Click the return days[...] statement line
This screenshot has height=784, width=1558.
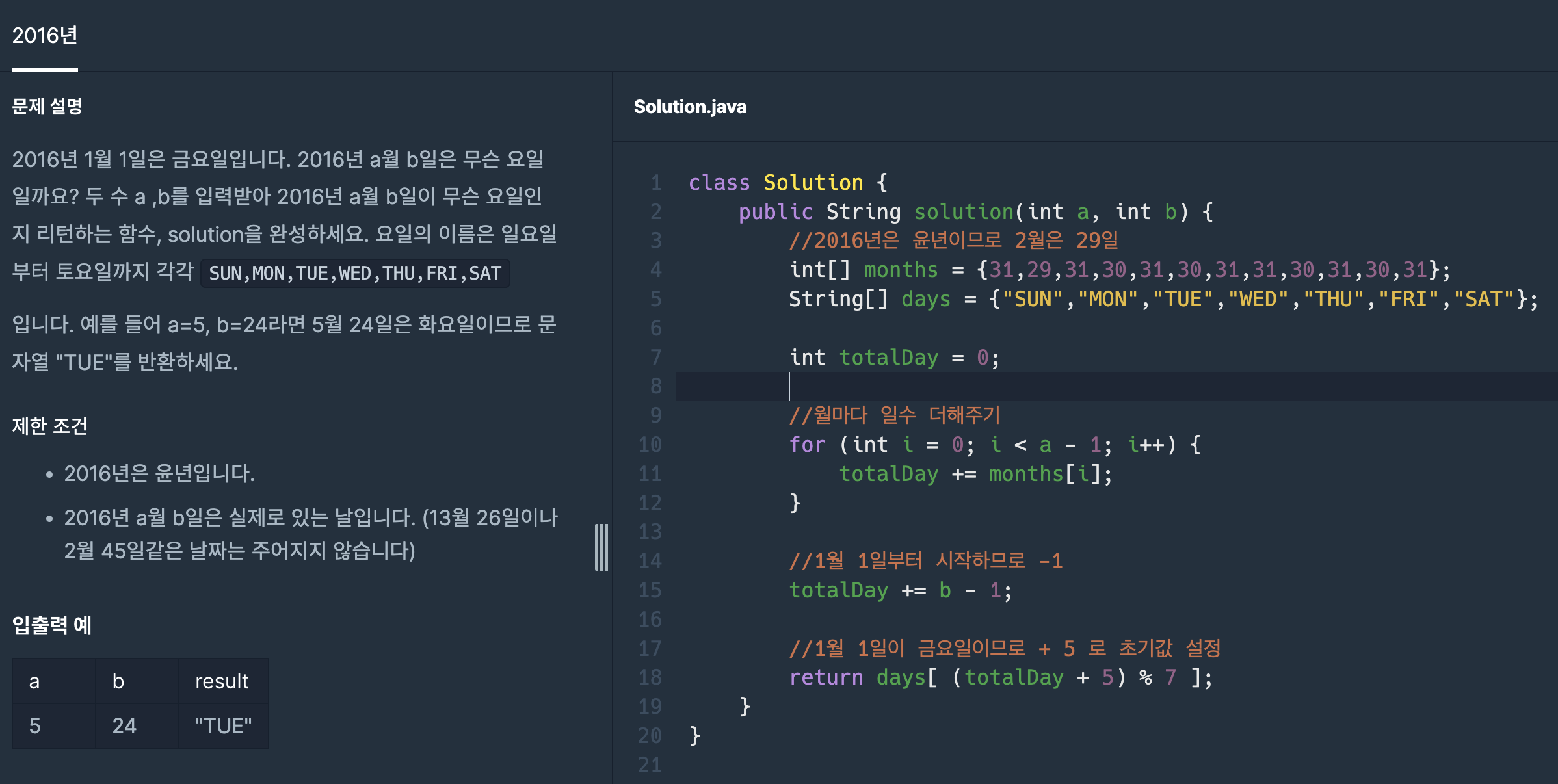tap(1001, 677)
